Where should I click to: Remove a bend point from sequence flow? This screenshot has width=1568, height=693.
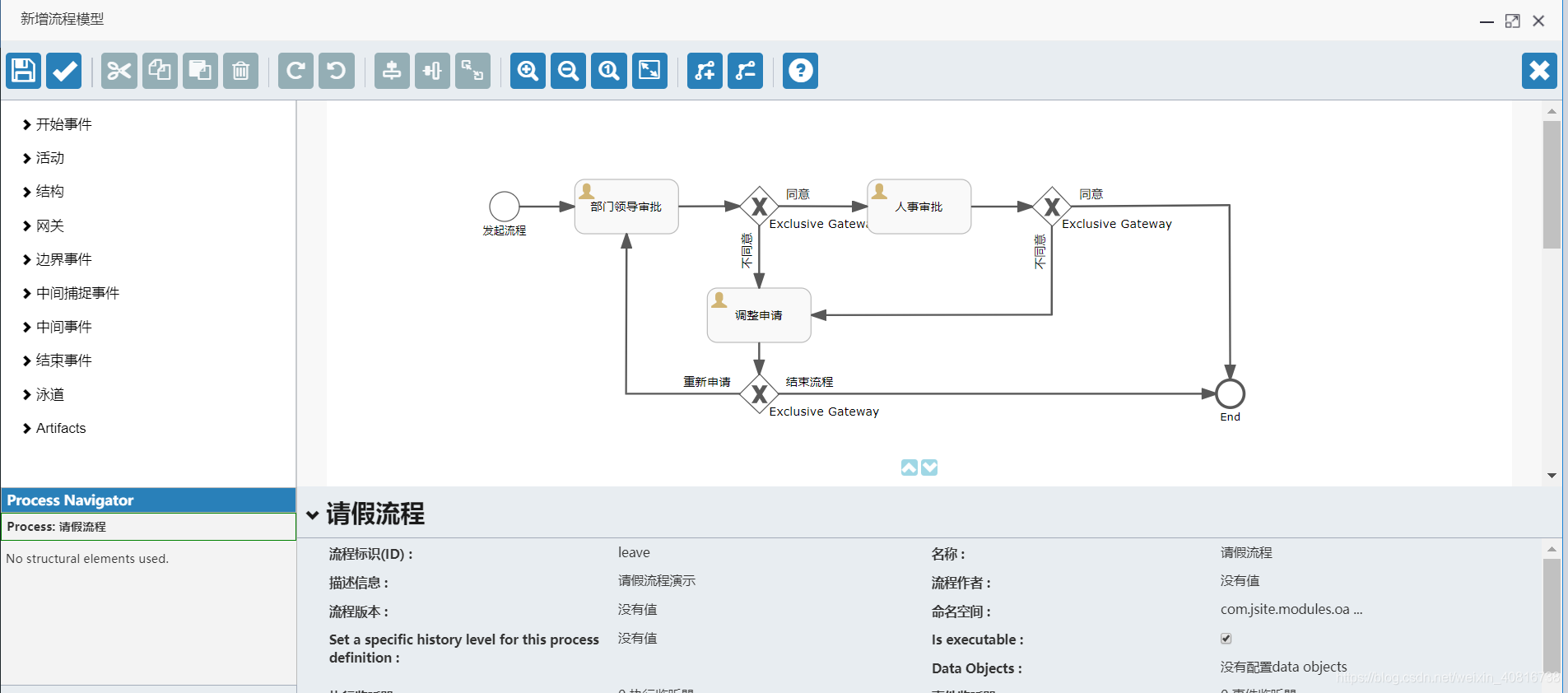pos(745,71)
